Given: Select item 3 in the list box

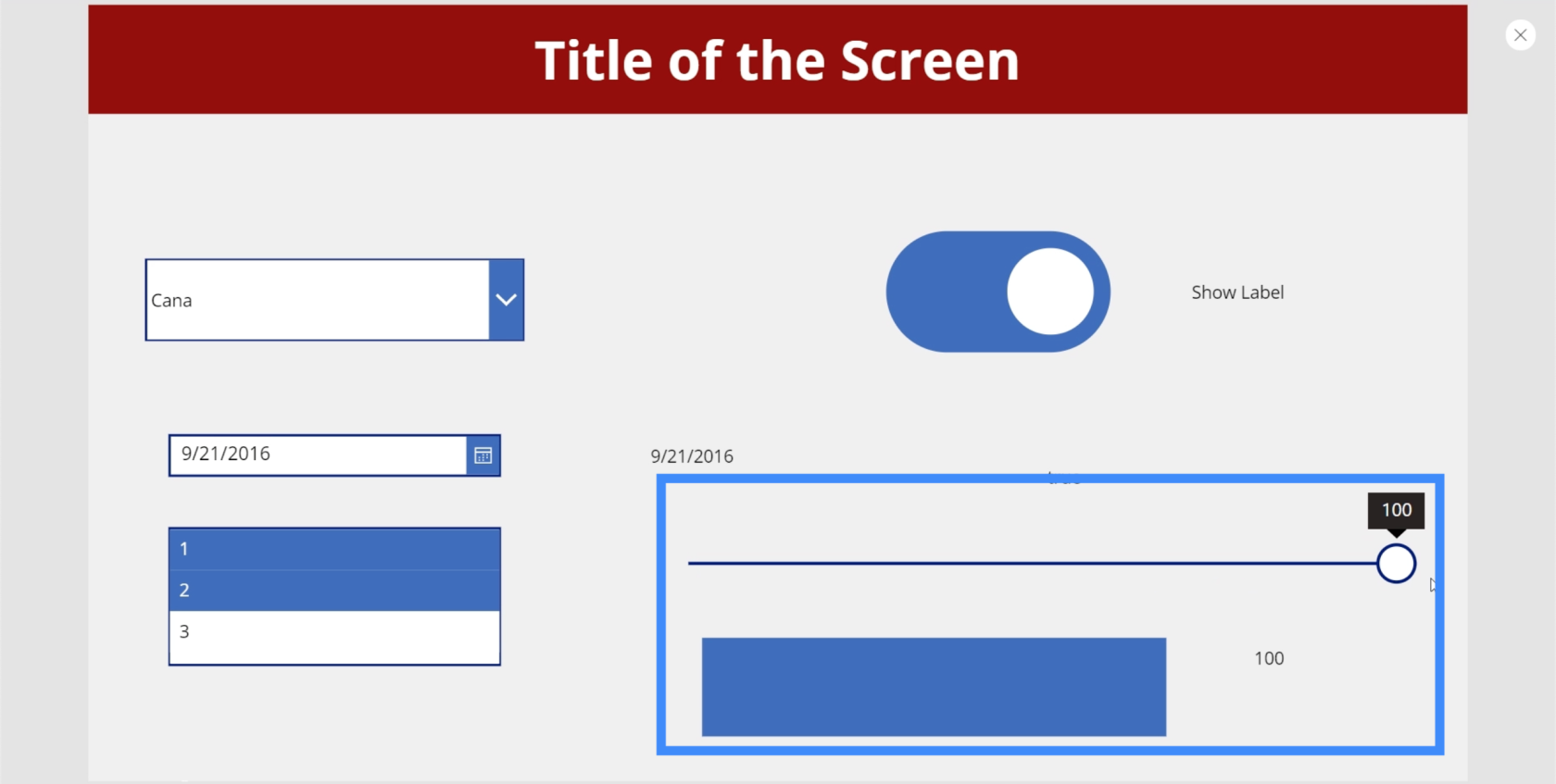Looking at the screenshot, I should [x=334, y=631].
